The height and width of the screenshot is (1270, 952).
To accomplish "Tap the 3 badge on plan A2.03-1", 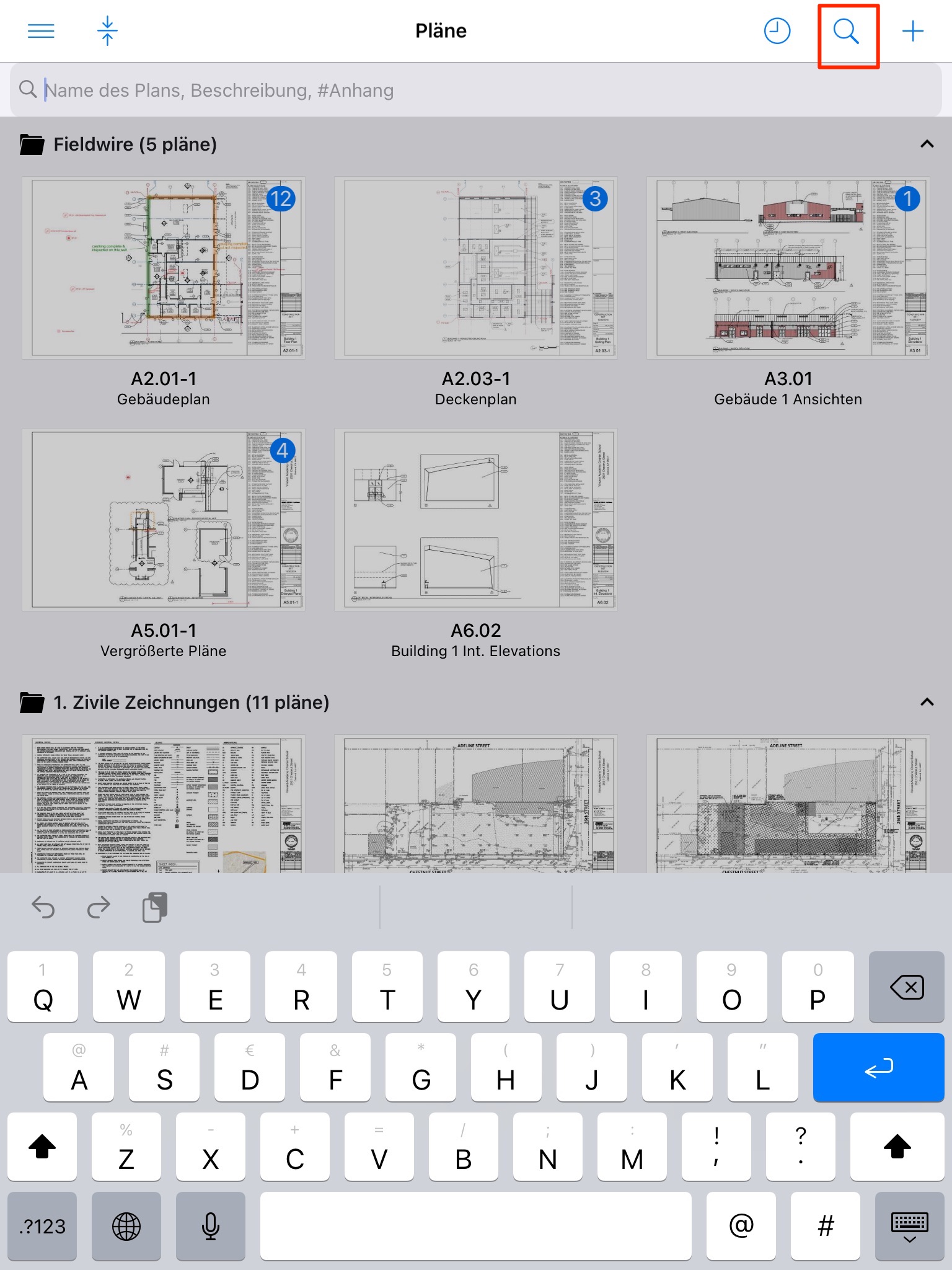I will pyautogui.click(x=595, y=199).
